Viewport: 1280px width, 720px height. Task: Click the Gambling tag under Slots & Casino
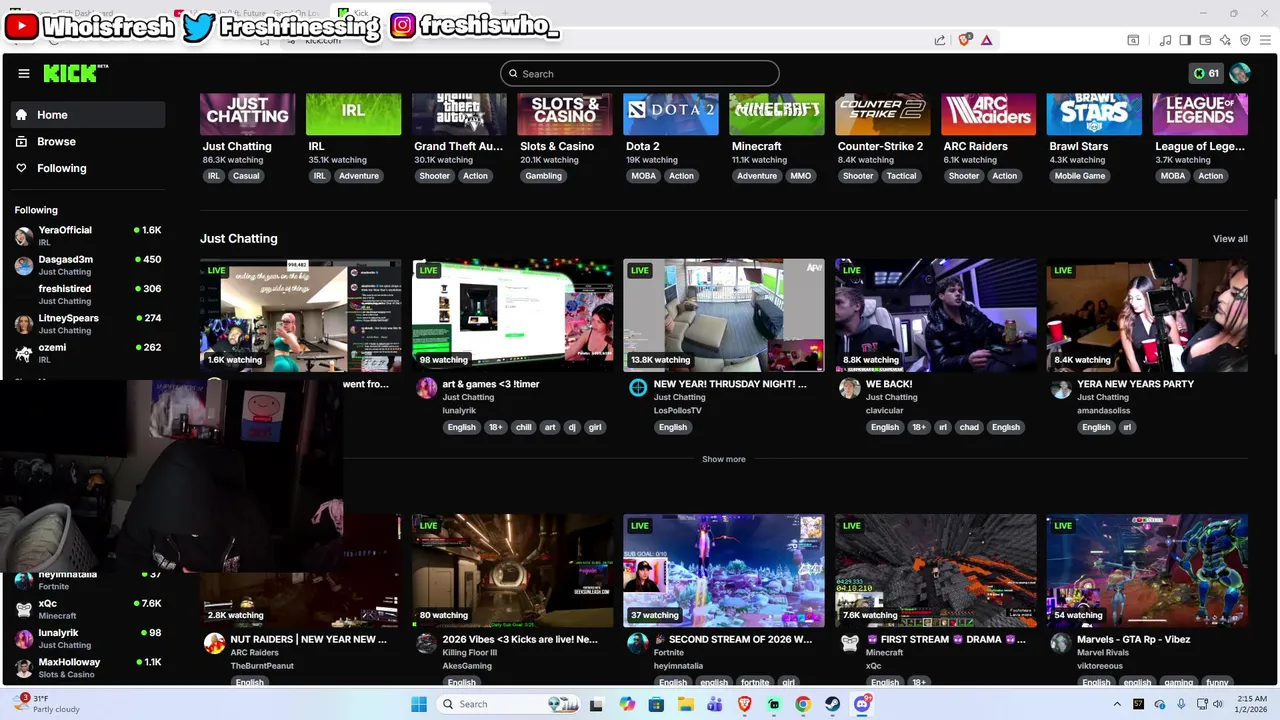tap(543, 176)
